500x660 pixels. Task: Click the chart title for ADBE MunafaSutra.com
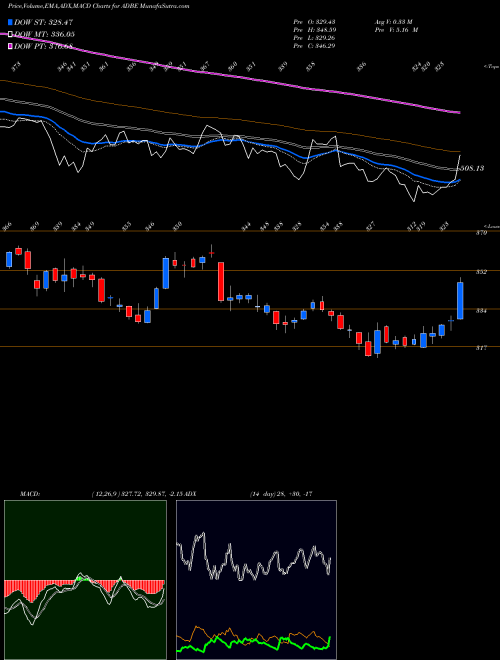[x=98, y=6]
